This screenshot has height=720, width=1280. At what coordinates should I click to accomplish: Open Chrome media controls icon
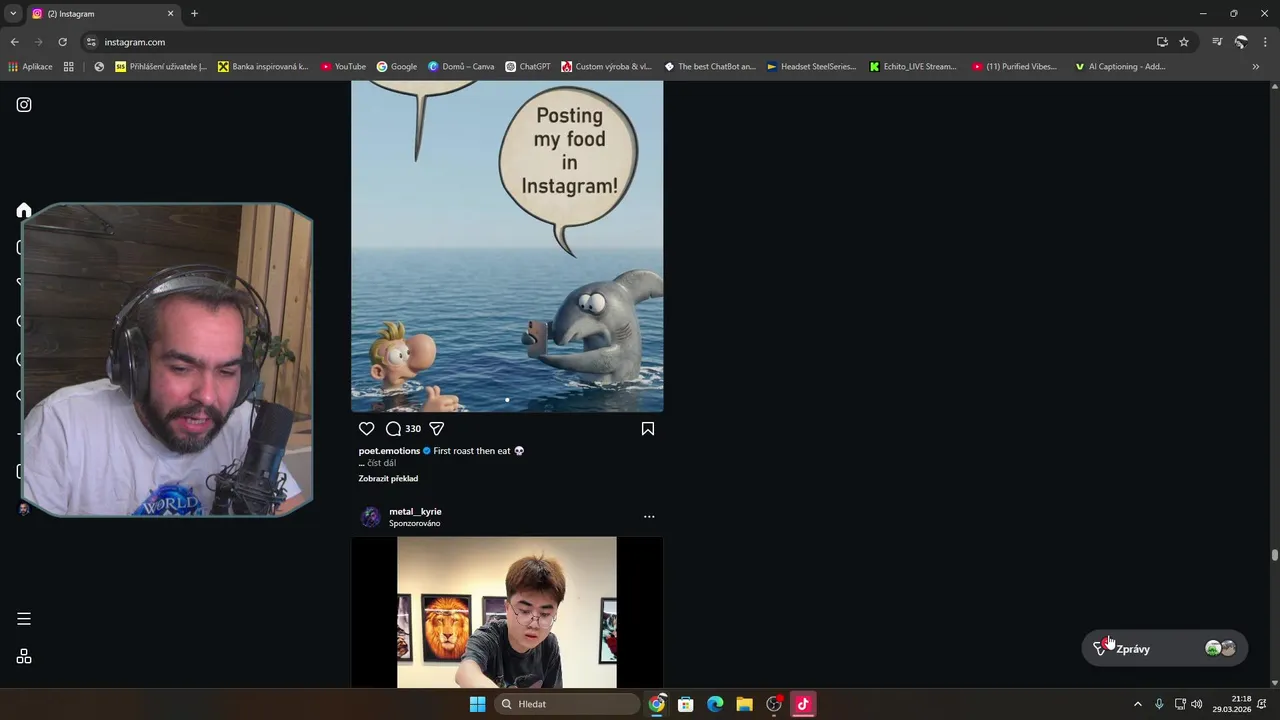[x=1217, y=42]
